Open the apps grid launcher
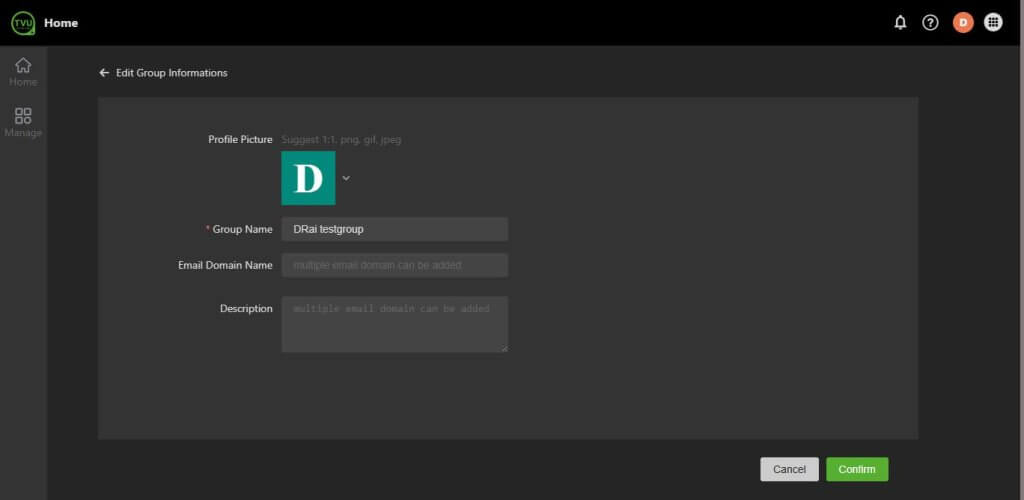 pos(993,23)
